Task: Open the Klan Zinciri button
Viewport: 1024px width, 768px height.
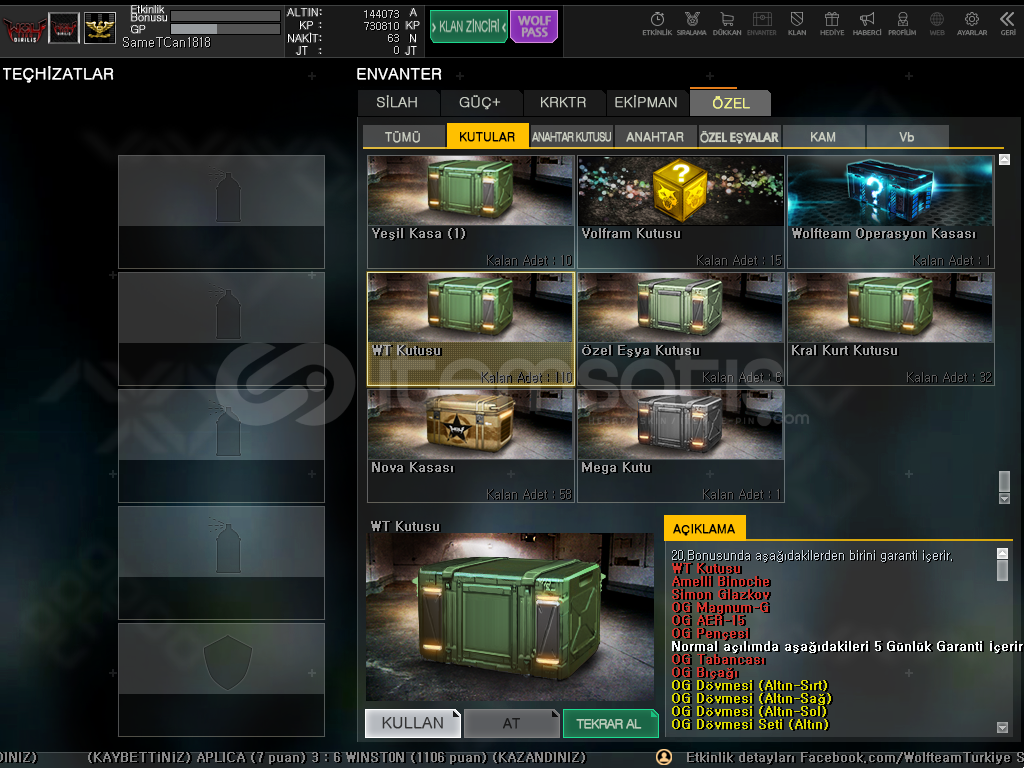Action: [x=468, y=27]
